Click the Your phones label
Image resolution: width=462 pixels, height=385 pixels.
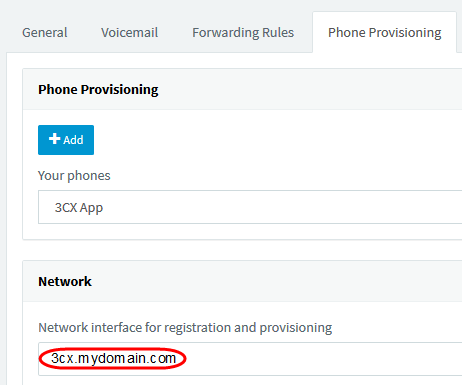coord(74,176)
